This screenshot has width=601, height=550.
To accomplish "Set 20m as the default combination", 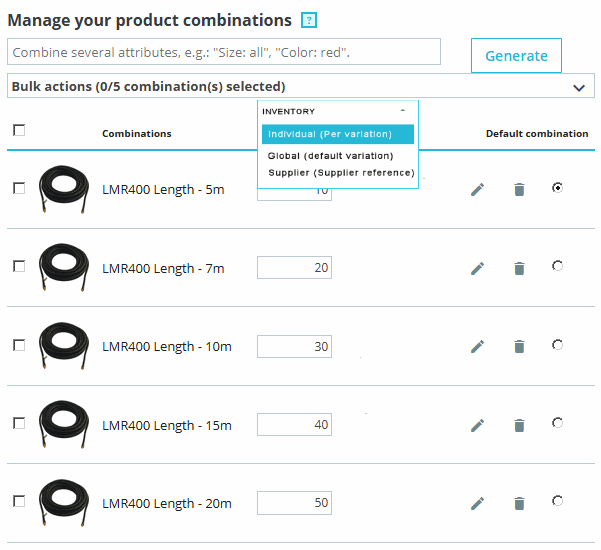I will (557, 501).
